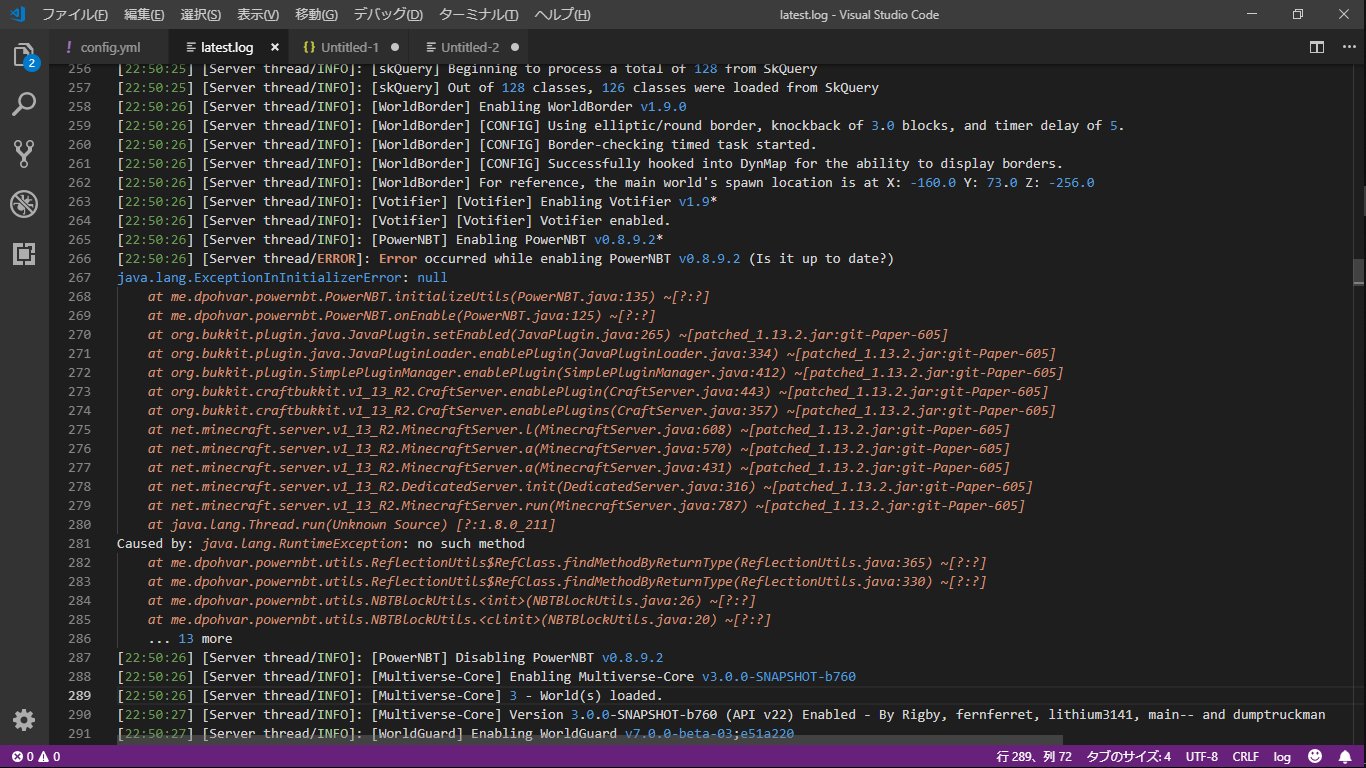Click v7.0.0-beta-03 on the WorldGuard line

pyautogui.click(x=679, y=733)
